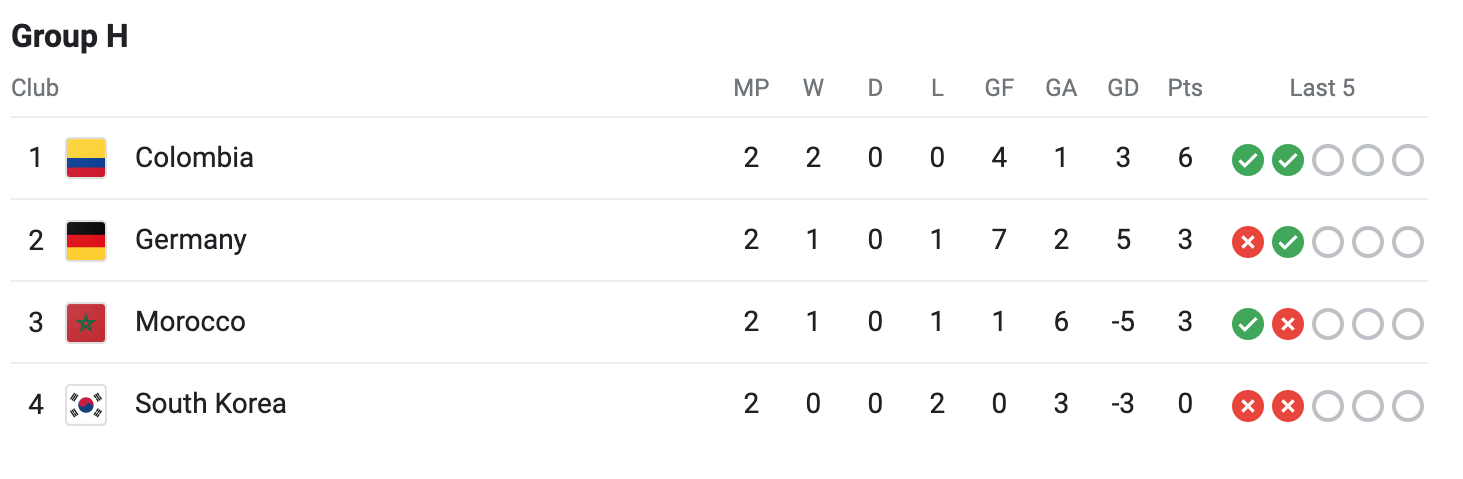The image size is (1463, 479).
Task: Click the Germany flag icon
Action: 86,240
